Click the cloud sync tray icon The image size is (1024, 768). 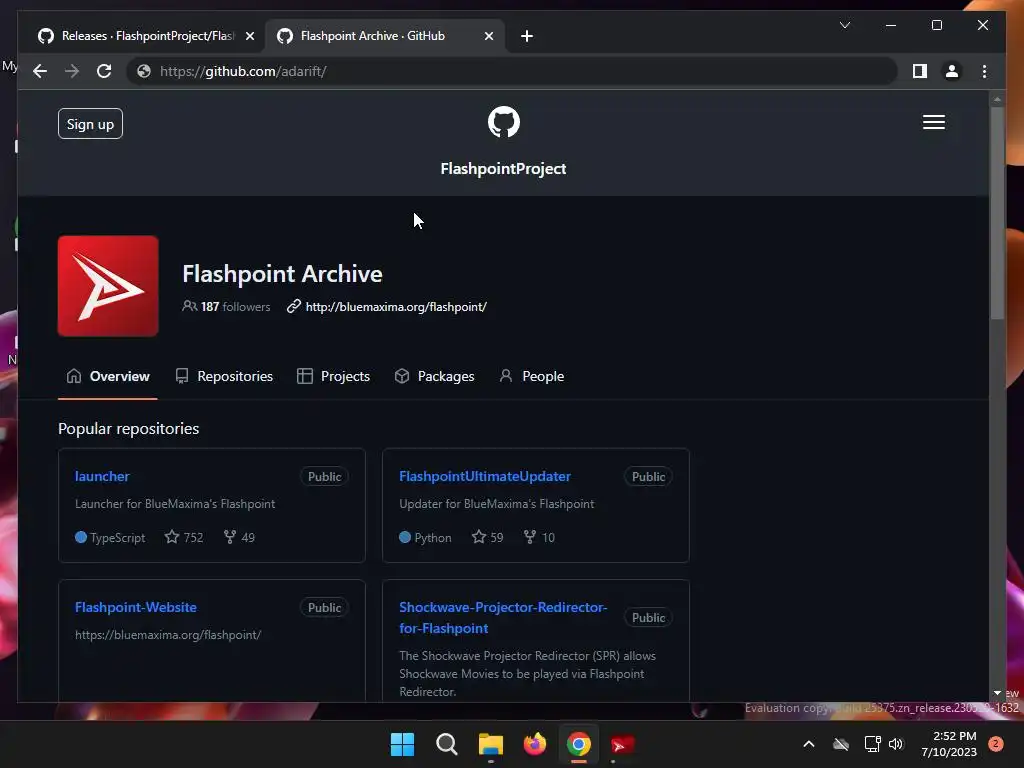click(x=841, y=744)
